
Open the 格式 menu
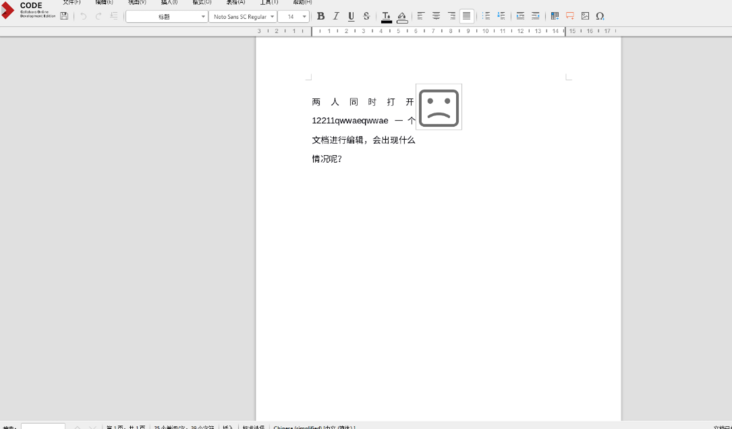tap(202, 2)
